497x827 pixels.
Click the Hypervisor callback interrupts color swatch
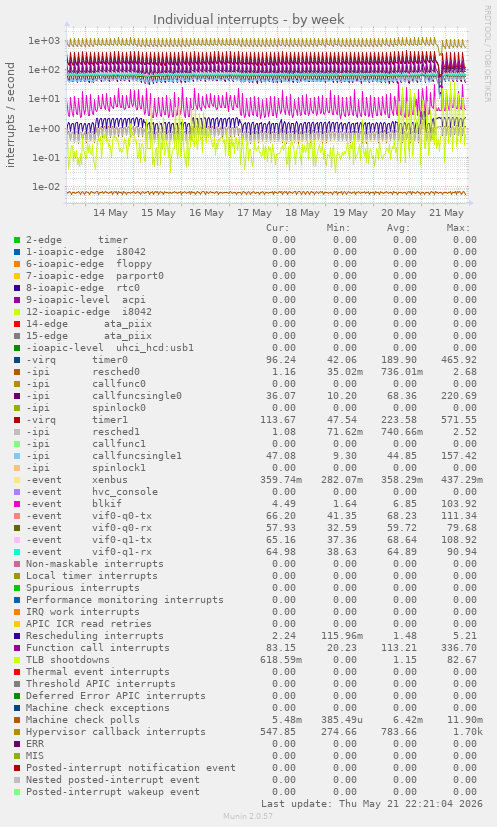(17, 732)
